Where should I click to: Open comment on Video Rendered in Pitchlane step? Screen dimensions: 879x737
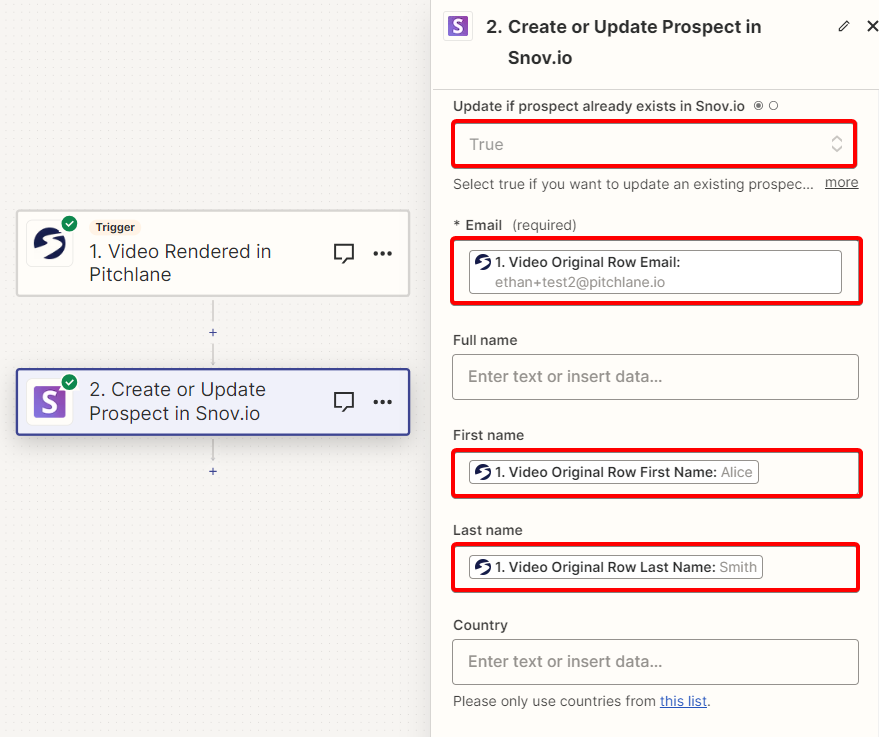click(344, 253)
